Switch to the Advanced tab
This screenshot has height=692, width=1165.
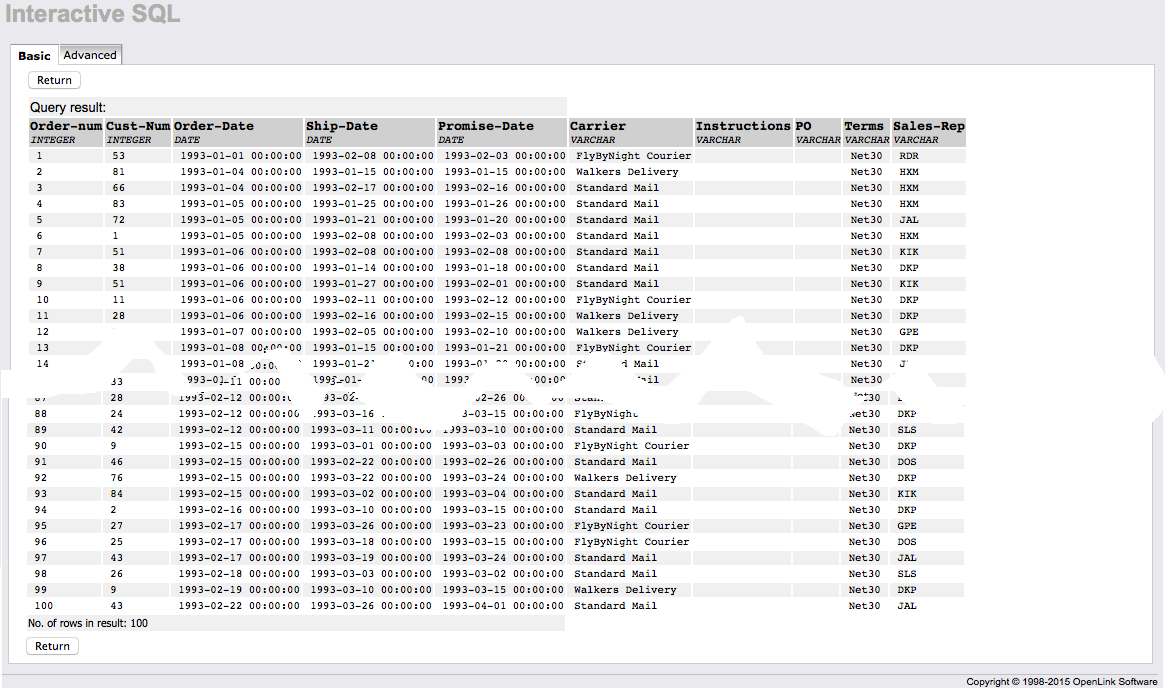90,55
